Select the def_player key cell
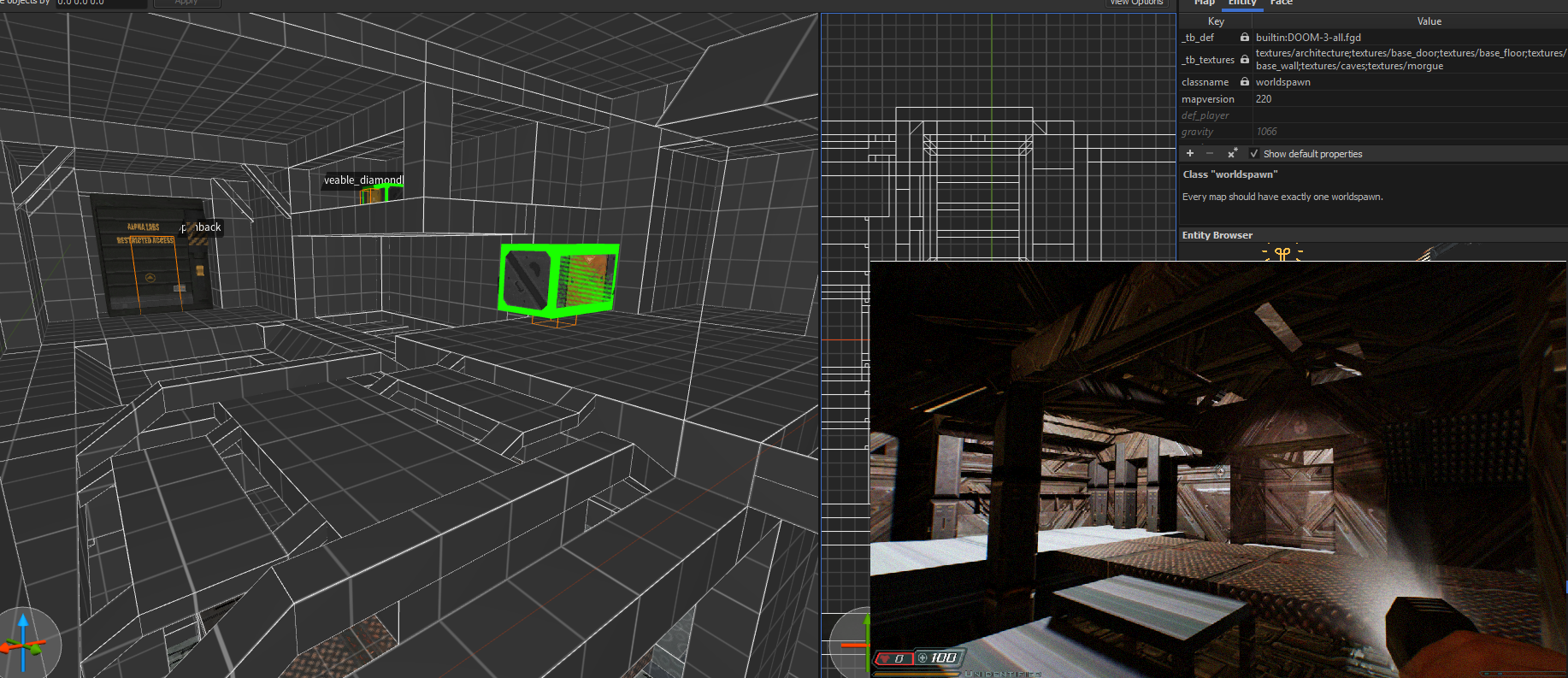The width and height of the screenshot is (1568, 678). (x=1215, y=115)
